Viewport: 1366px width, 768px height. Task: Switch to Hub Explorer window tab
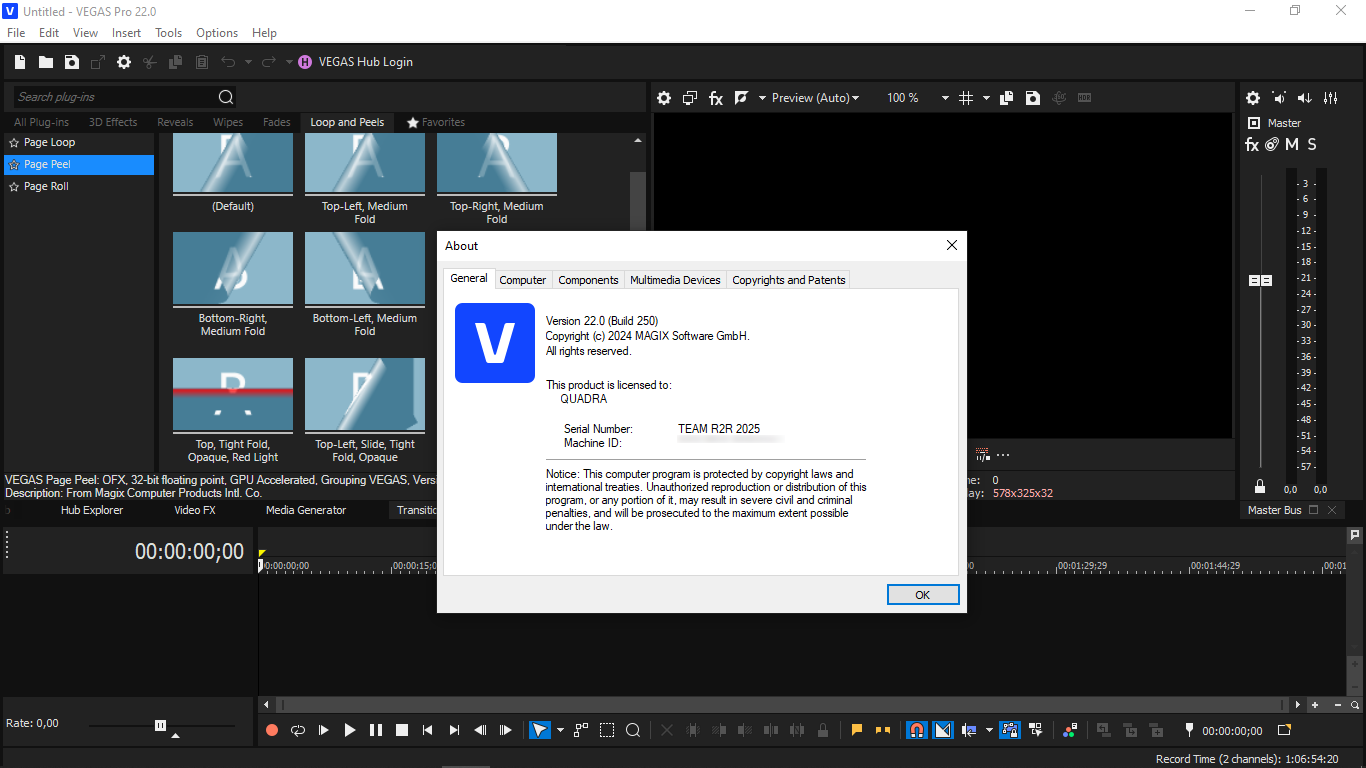(92, 510)
